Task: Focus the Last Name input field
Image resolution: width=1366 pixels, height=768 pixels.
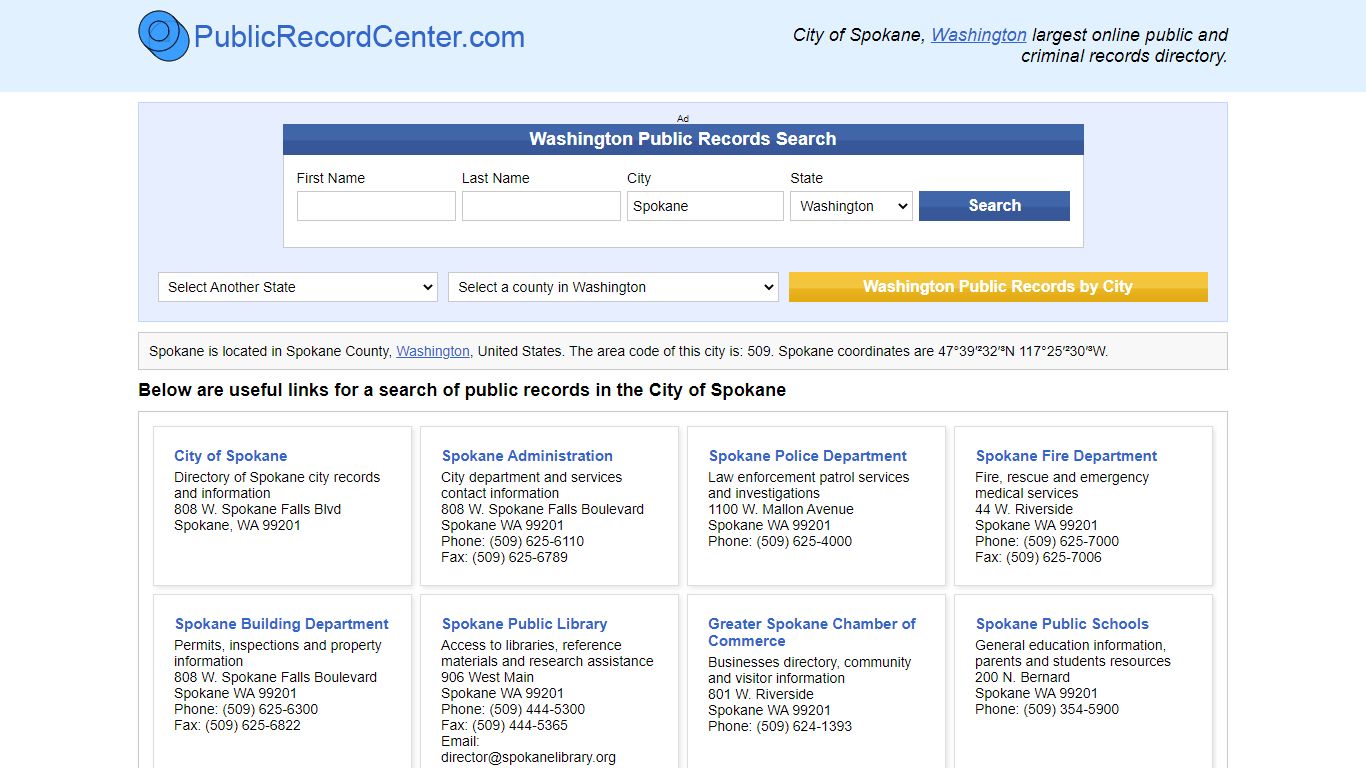Action: pos(541,206)
